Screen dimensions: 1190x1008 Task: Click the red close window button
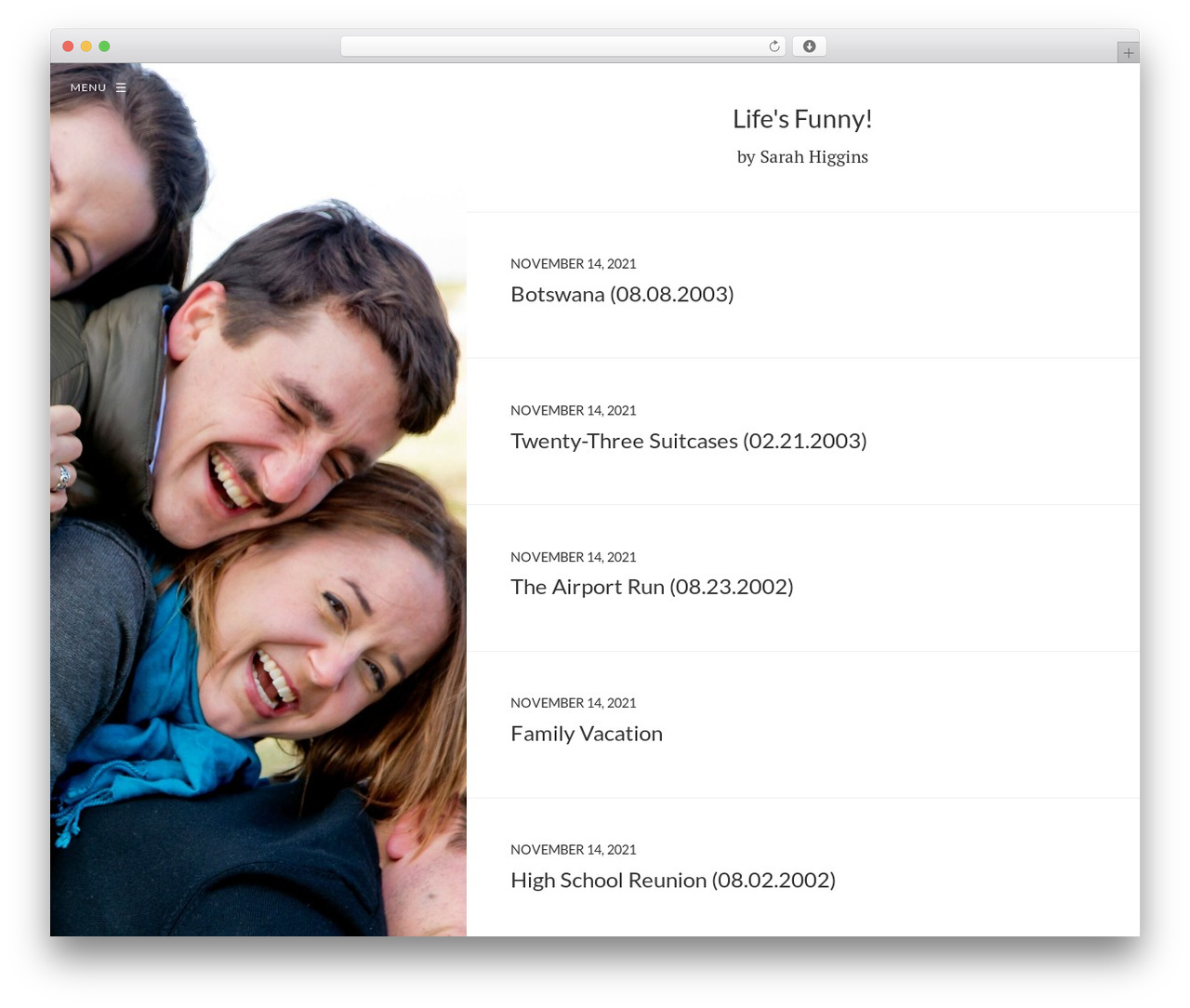click(x=68, y=46)
